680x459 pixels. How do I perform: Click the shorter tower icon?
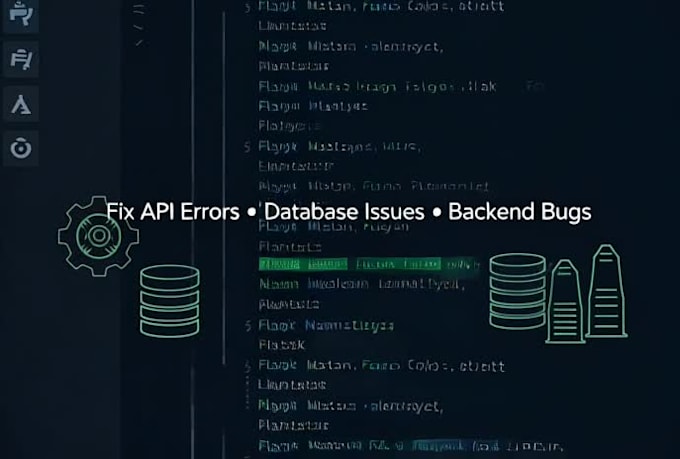(x=565, y=302)
